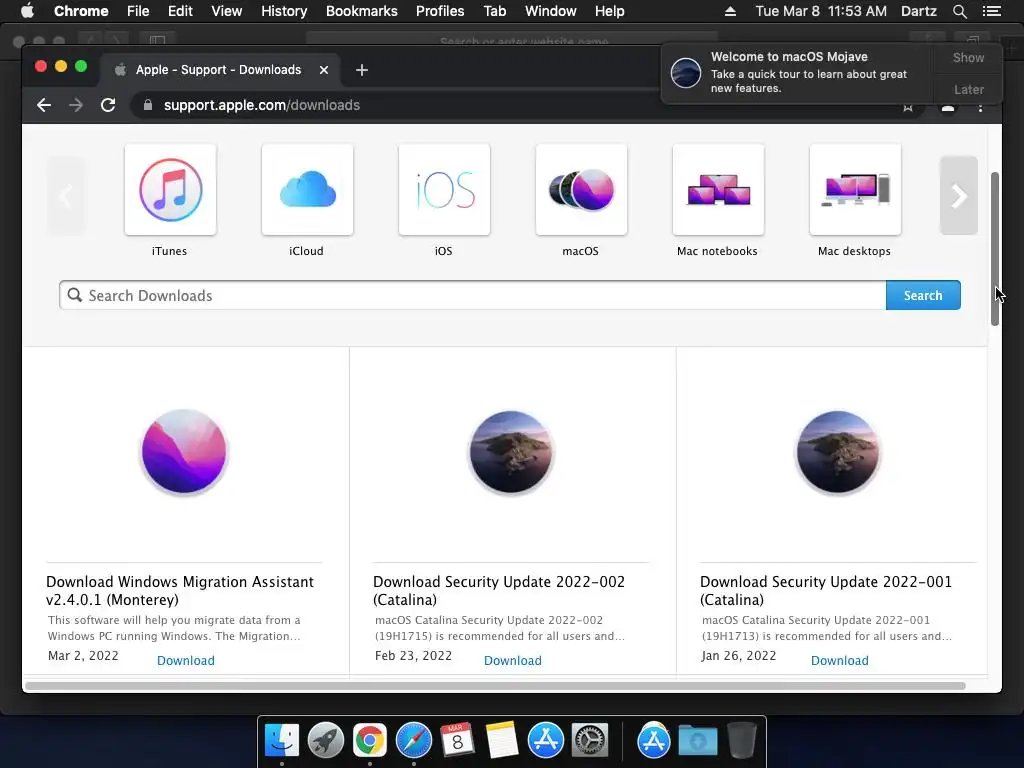Open the Mac notebooks category
The width and height of the screenshot is (1024, 768).
click(x=718, y=190)
